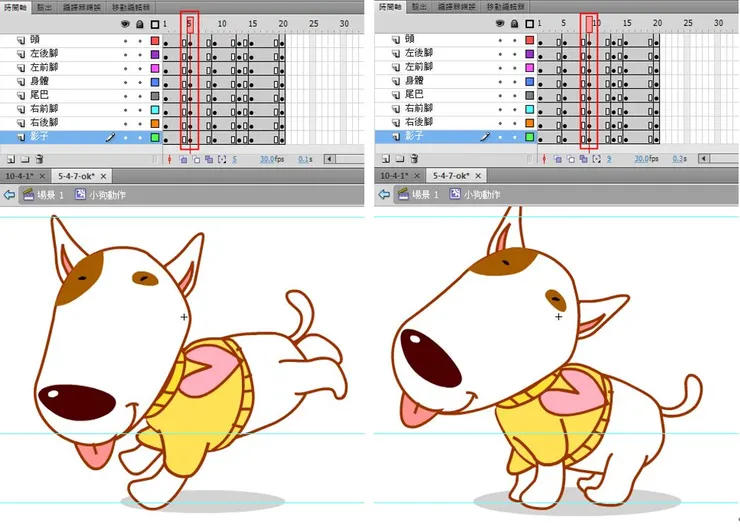Click timeline scroll-left arrow in left screenshot
Screen dimensions: 740x528
coord(329,159)
